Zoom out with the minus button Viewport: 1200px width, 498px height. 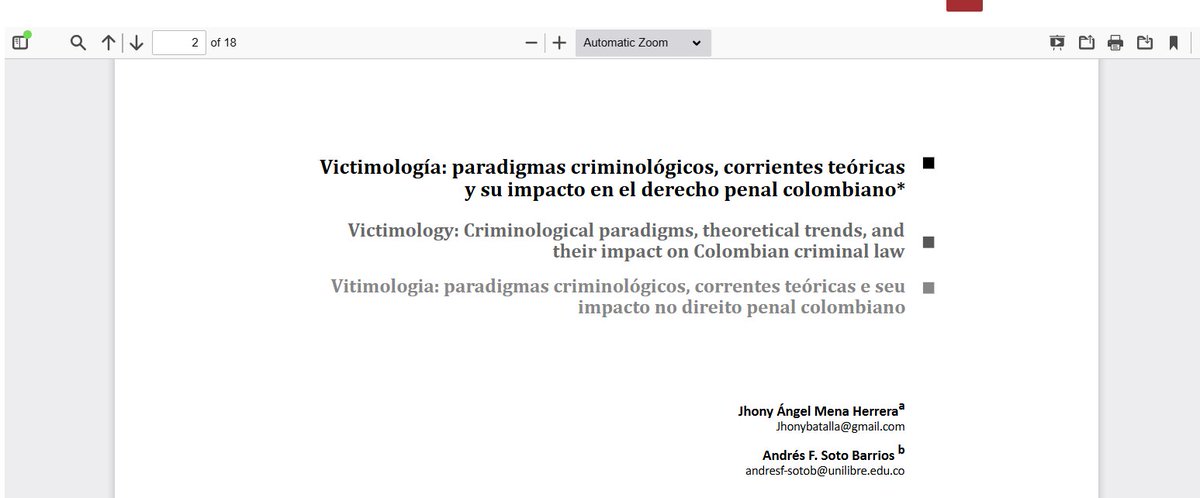(x=531, y=43)
